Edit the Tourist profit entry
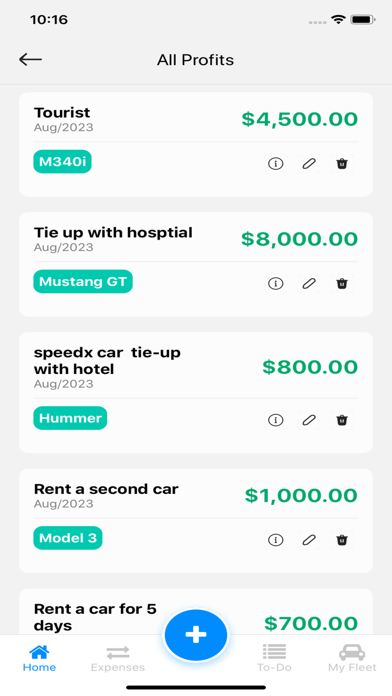The image size is (392, 696). coord(309,164)
